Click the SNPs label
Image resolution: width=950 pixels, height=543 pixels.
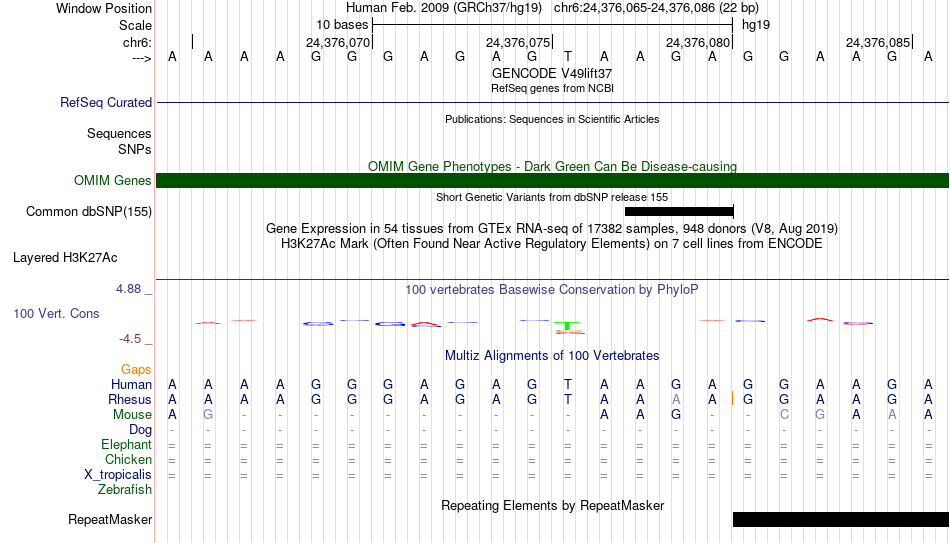[135, 149]
